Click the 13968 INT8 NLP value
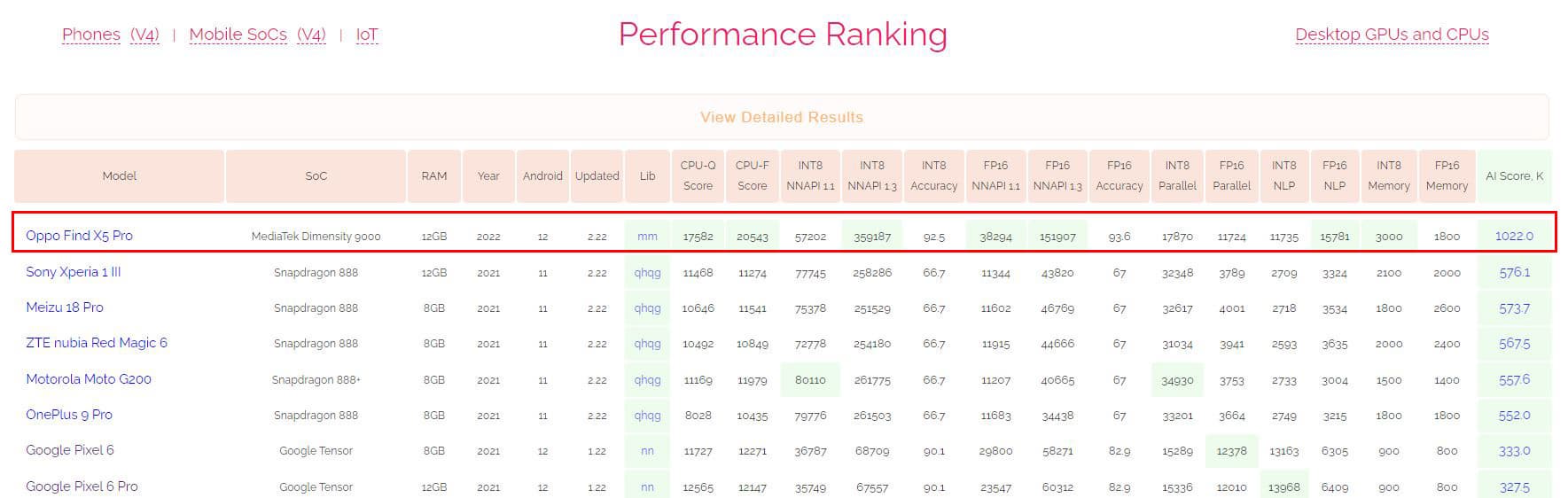Image resolution: width=1568 pixels, height=498 pixels. click(1283, 486)
